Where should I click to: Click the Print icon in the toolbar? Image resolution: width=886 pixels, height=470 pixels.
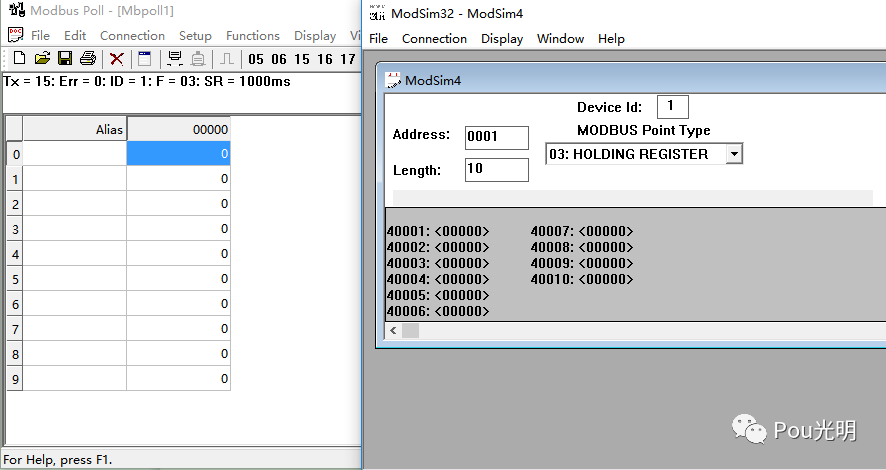click(88, 58)
